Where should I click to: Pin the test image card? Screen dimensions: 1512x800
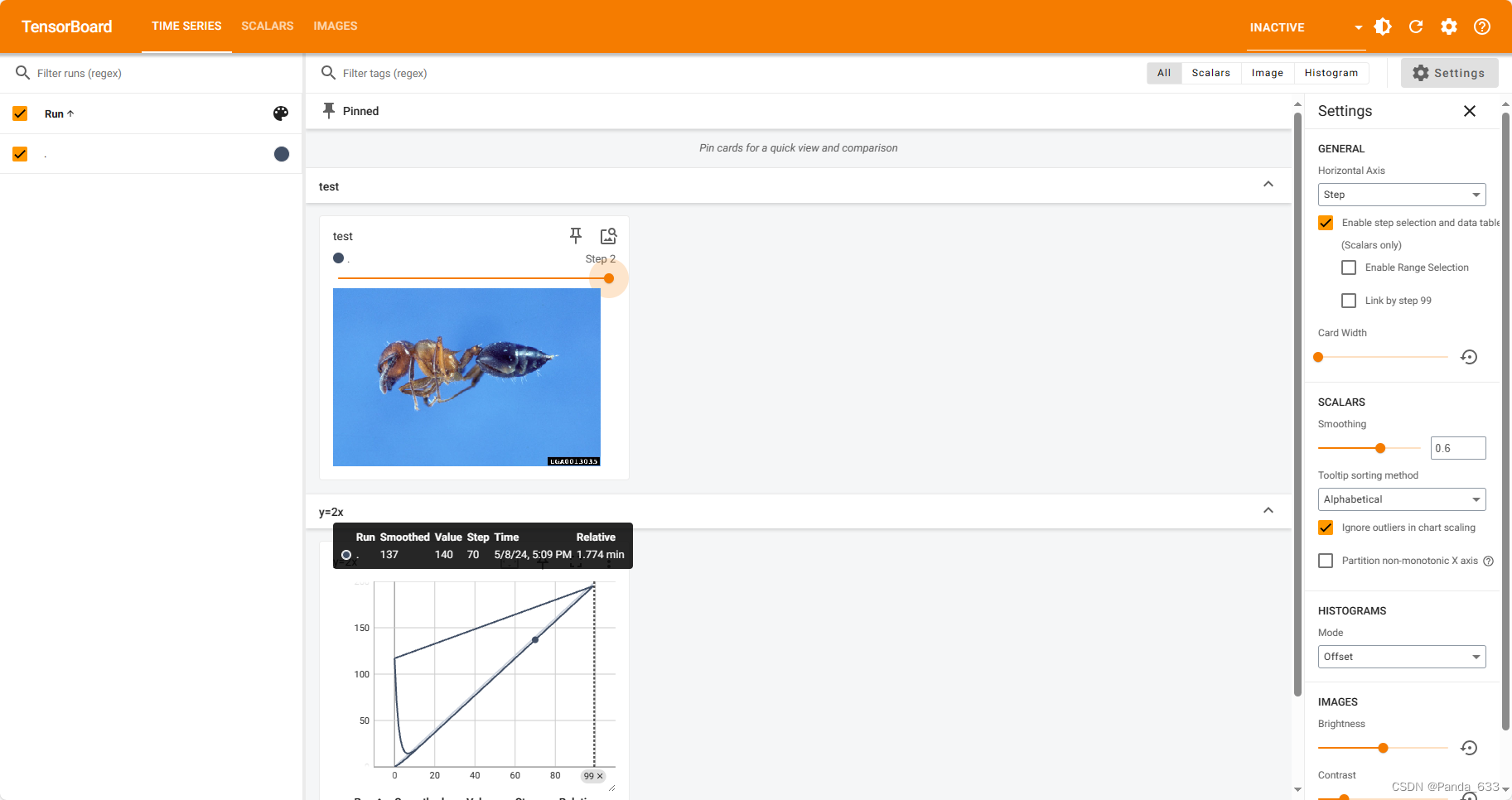[576, 236]
